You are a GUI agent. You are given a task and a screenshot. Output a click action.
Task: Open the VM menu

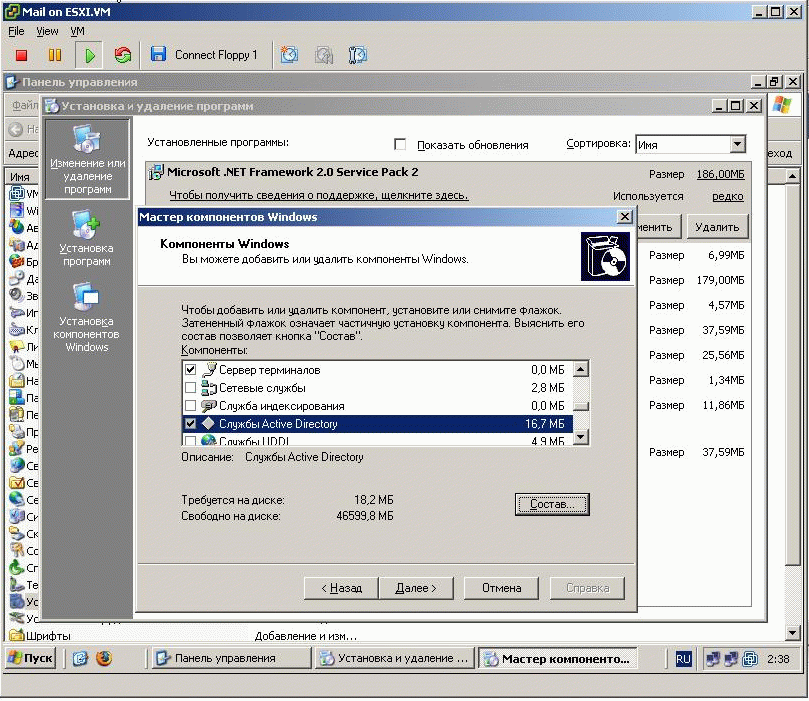pyautogui.click(x=77, y=31)
